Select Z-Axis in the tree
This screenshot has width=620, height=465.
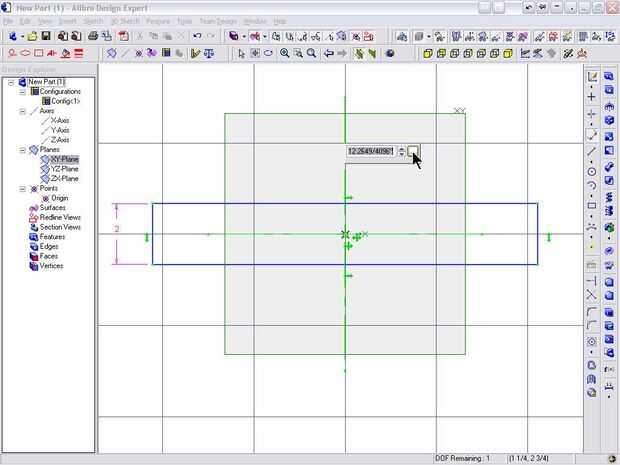(60, 140)
